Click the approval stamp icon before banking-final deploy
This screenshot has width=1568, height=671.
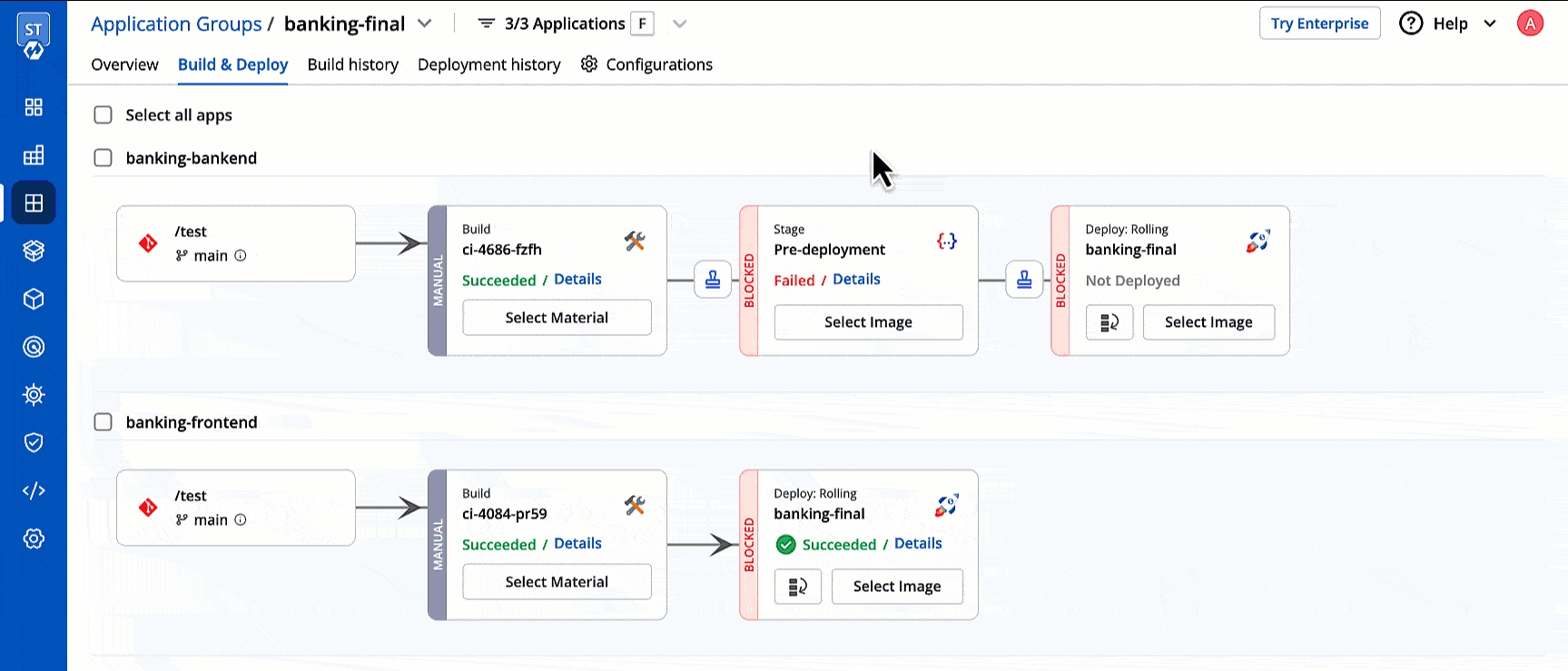(1024, 280)
